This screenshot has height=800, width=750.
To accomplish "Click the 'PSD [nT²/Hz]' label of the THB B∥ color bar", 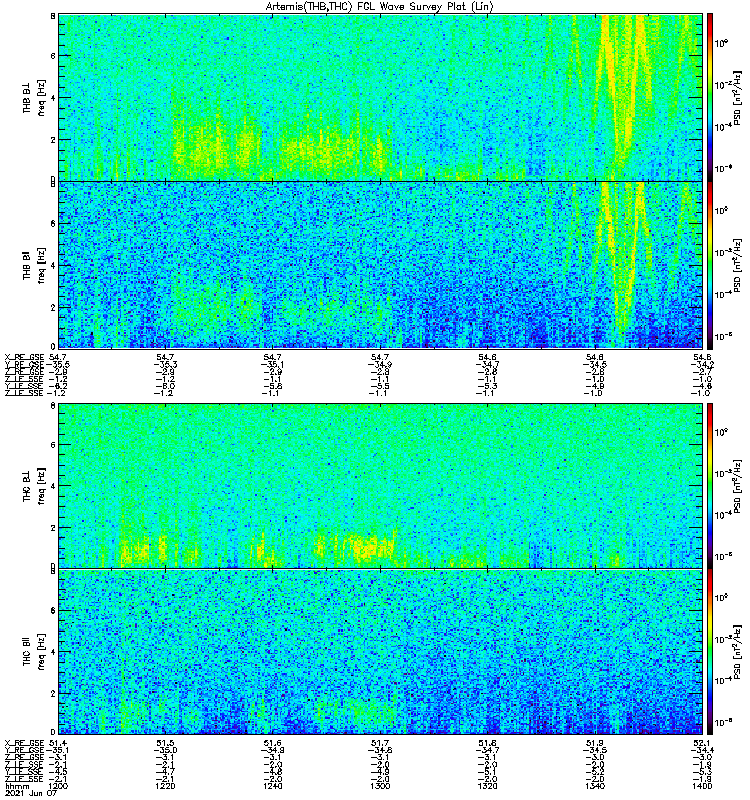I will (737, 265).
